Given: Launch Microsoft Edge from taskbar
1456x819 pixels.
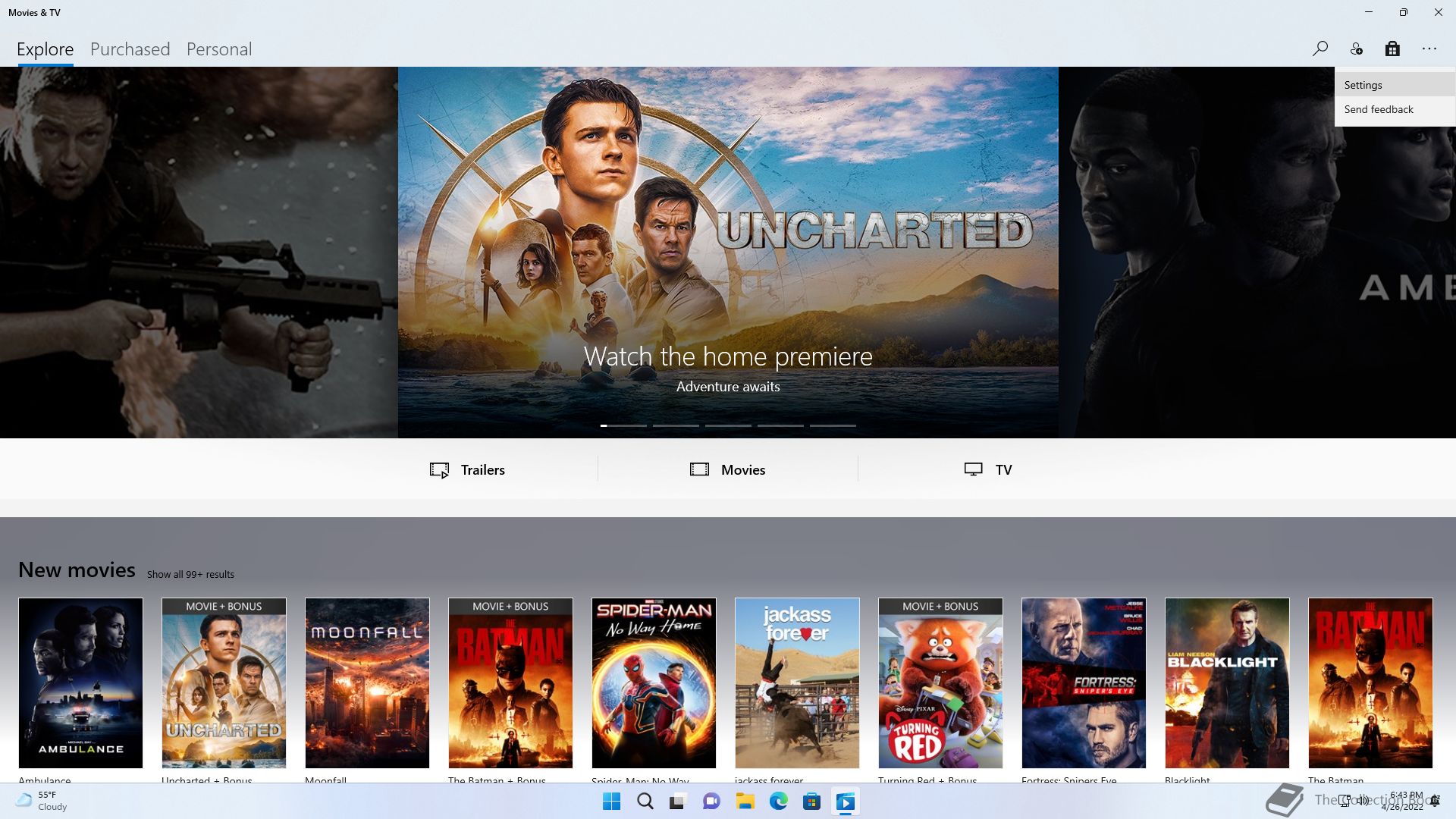Looking at the screenshot, I should coord(778,802).
